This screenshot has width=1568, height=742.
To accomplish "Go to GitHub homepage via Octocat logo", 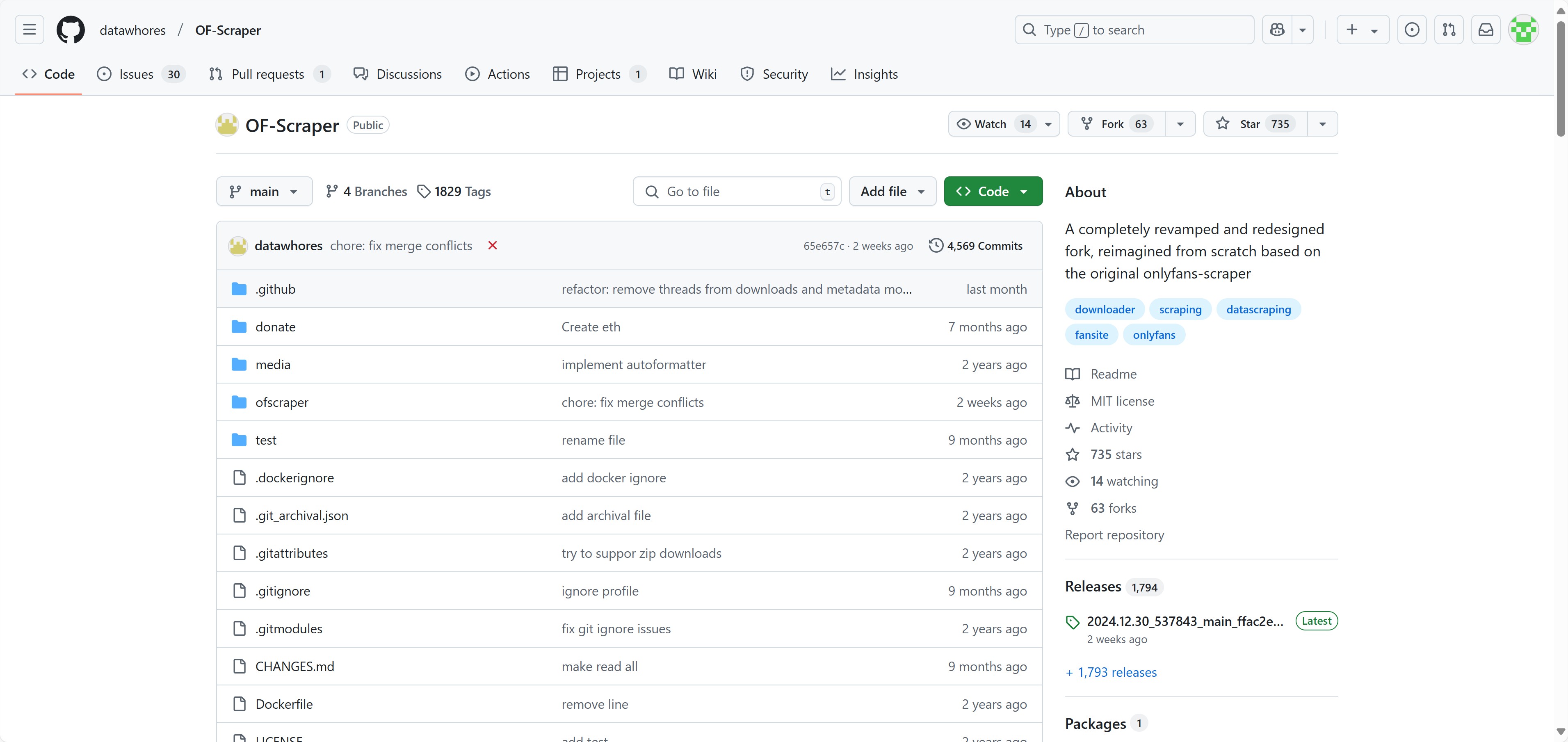I will [x=71, y=30].
